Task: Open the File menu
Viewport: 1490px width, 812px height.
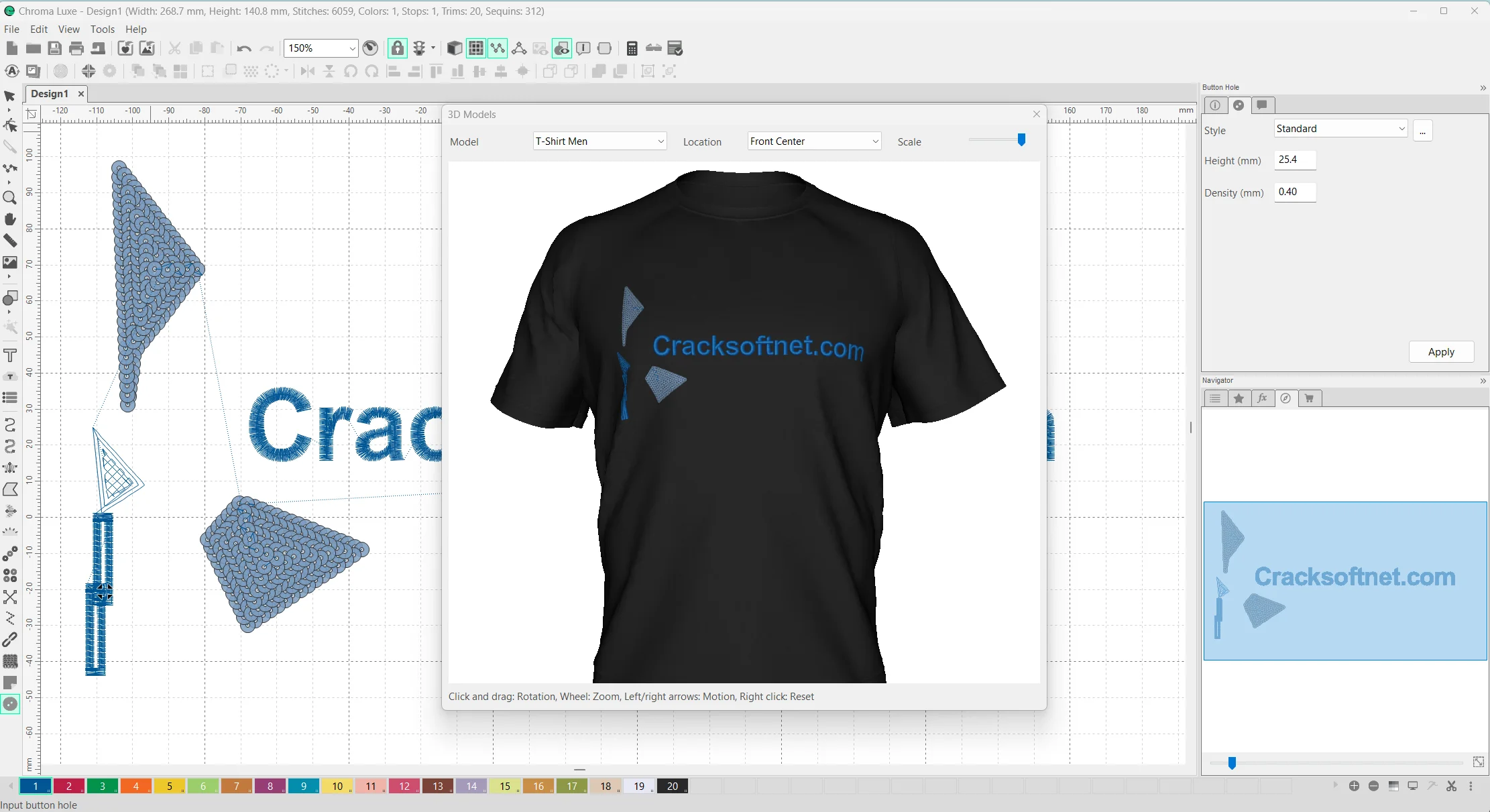Action: [11, 30]
